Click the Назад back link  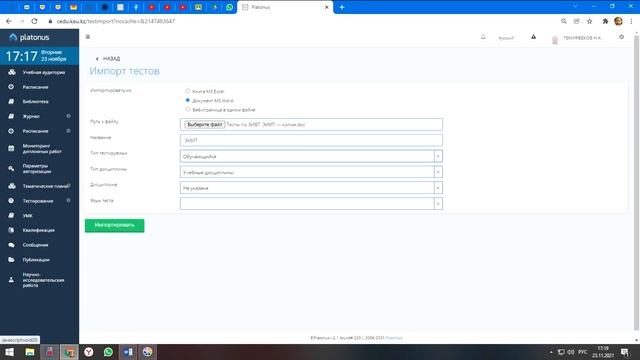tap(108, 59)
